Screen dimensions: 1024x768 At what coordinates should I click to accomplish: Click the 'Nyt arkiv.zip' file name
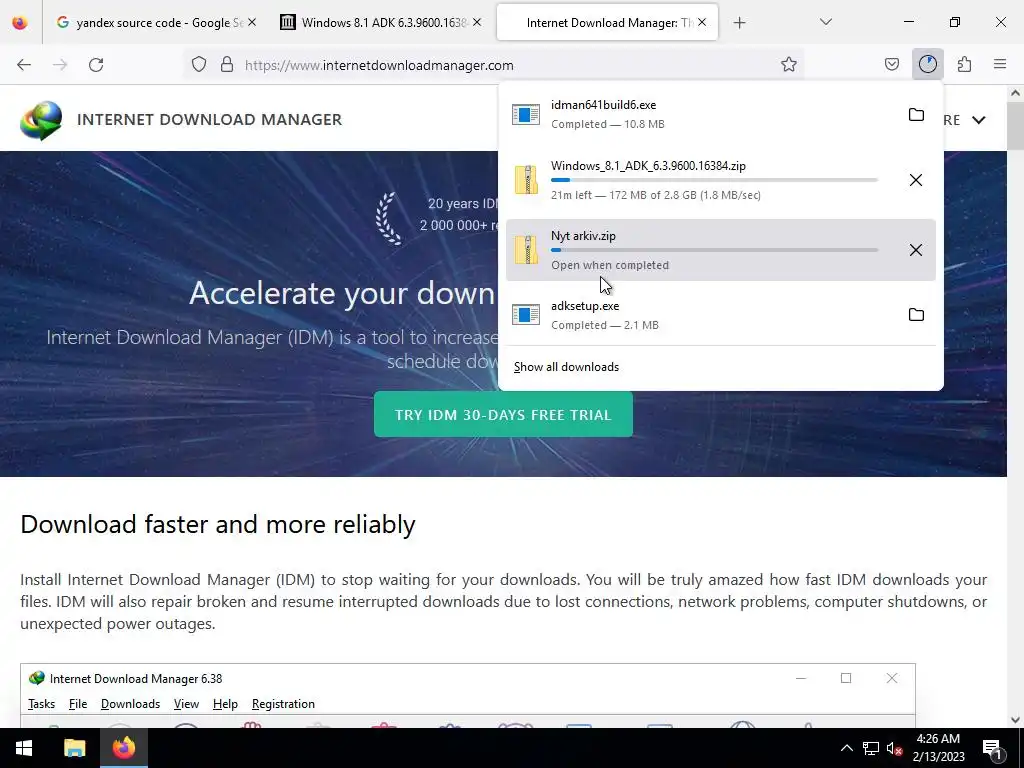583,236
